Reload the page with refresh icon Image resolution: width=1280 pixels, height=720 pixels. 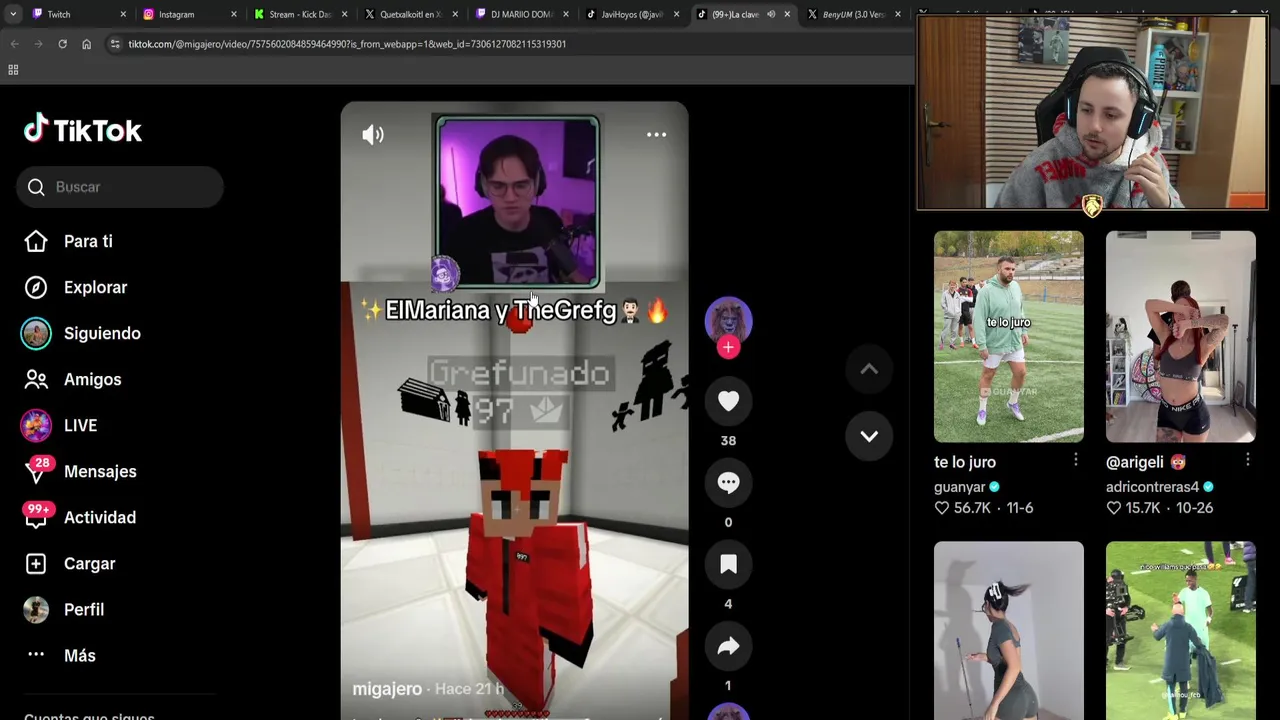click(x=62, y=44)
